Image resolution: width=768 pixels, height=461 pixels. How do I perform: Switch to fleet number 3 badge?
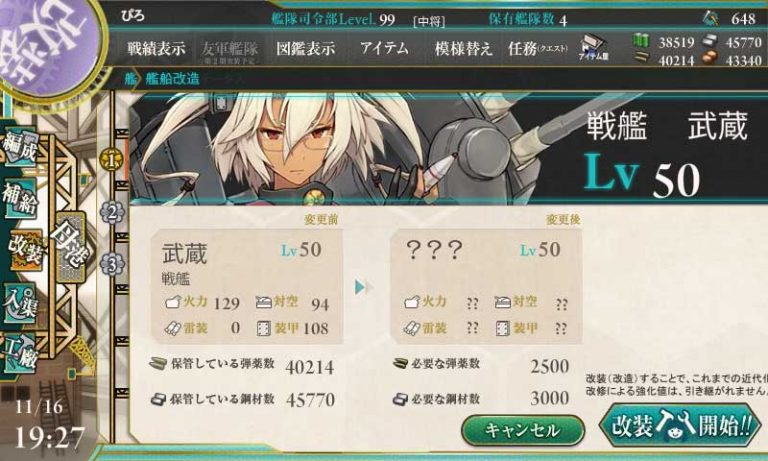112,265
